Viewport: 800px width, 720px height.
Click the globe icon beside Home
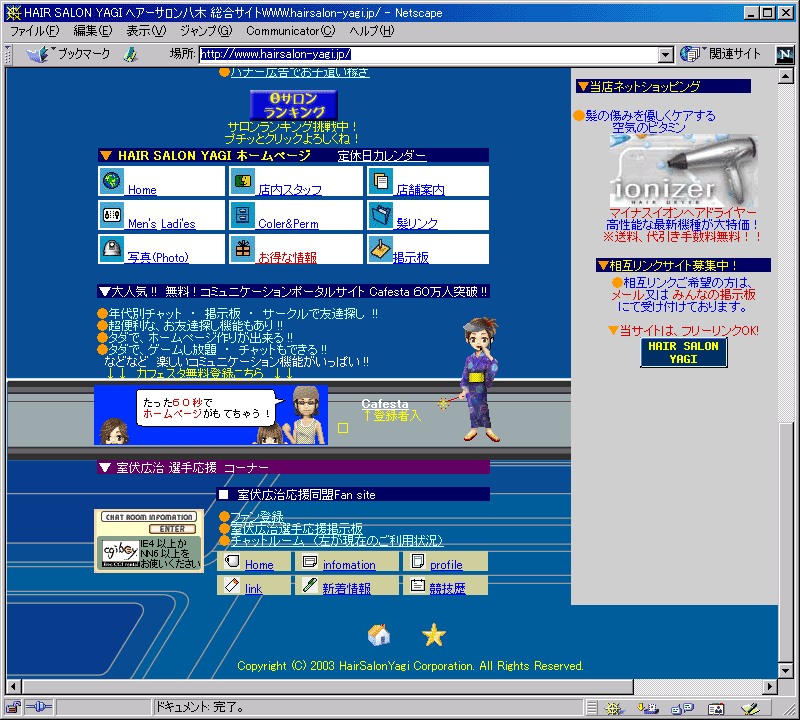click(111, 181)
